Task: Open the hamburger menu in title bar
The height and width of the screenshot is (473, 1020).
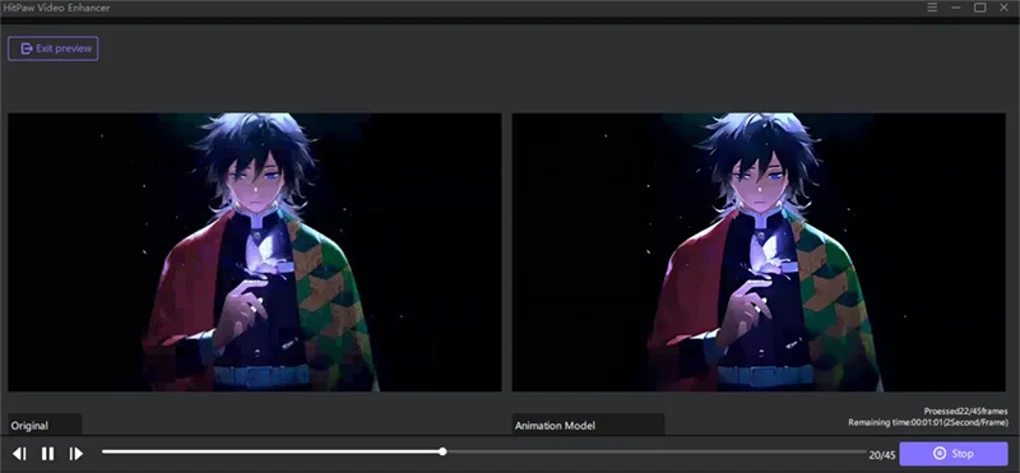Action: 932,7
